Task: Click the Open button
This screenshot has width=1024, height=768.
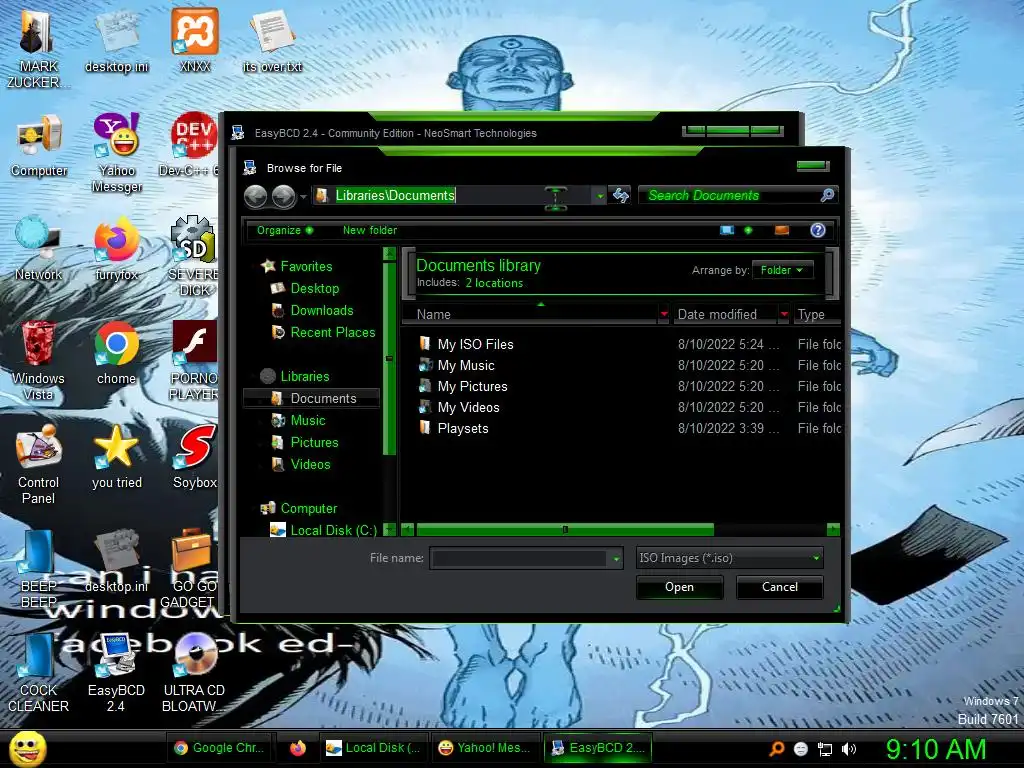Action: (679, 587)
